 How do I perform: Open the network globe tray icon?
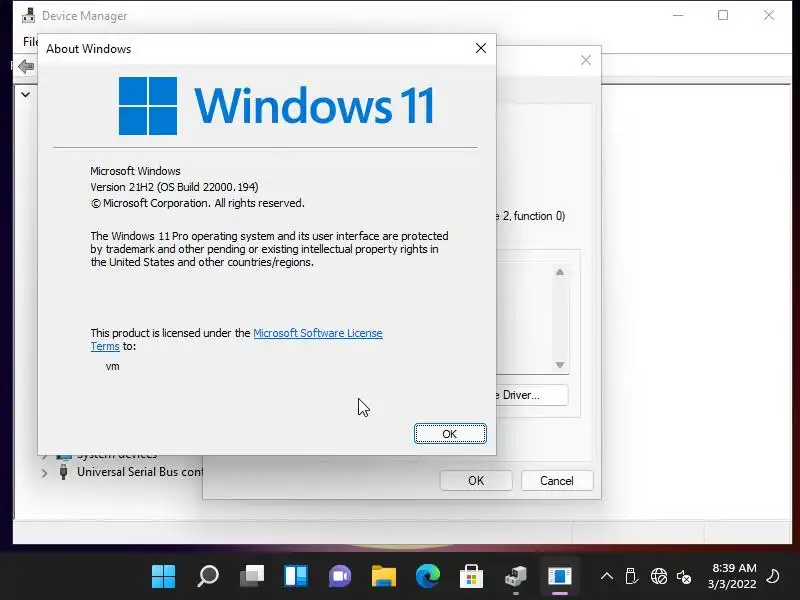(659, 577)
